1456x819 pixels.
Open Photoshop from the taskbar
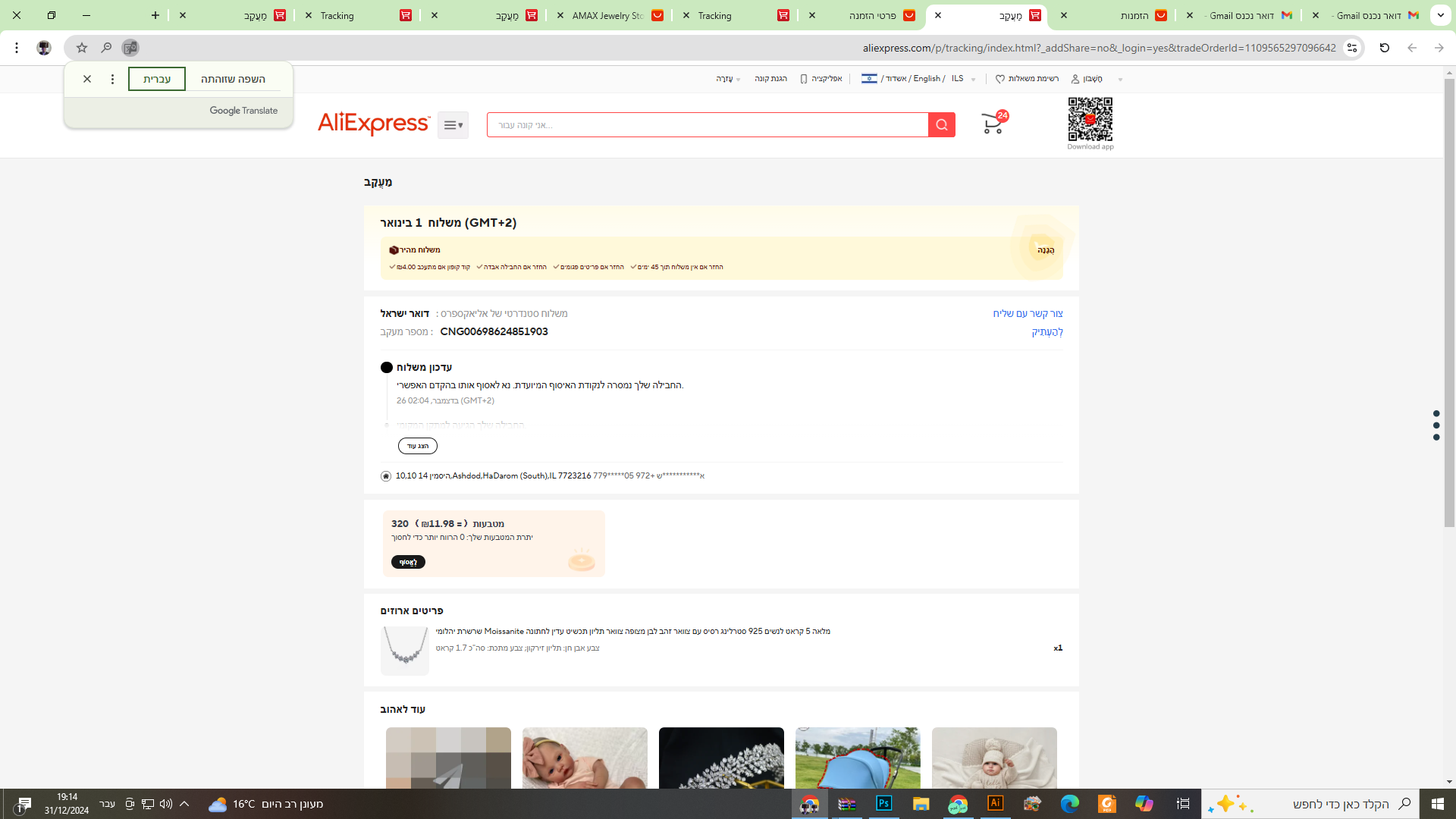point(883,803)
